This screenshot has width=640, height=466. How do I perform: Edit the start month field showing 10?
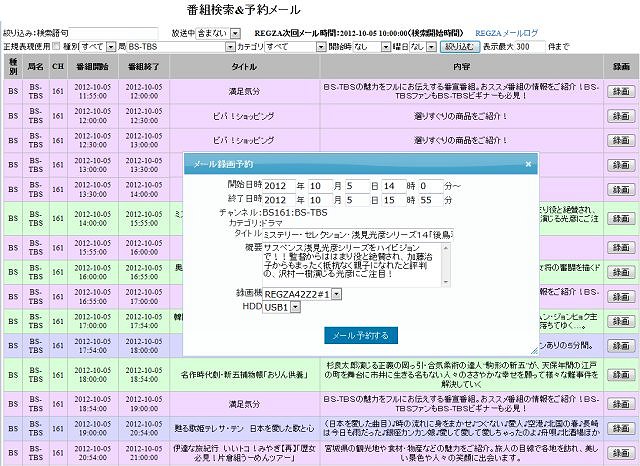(x=320, y=186)
